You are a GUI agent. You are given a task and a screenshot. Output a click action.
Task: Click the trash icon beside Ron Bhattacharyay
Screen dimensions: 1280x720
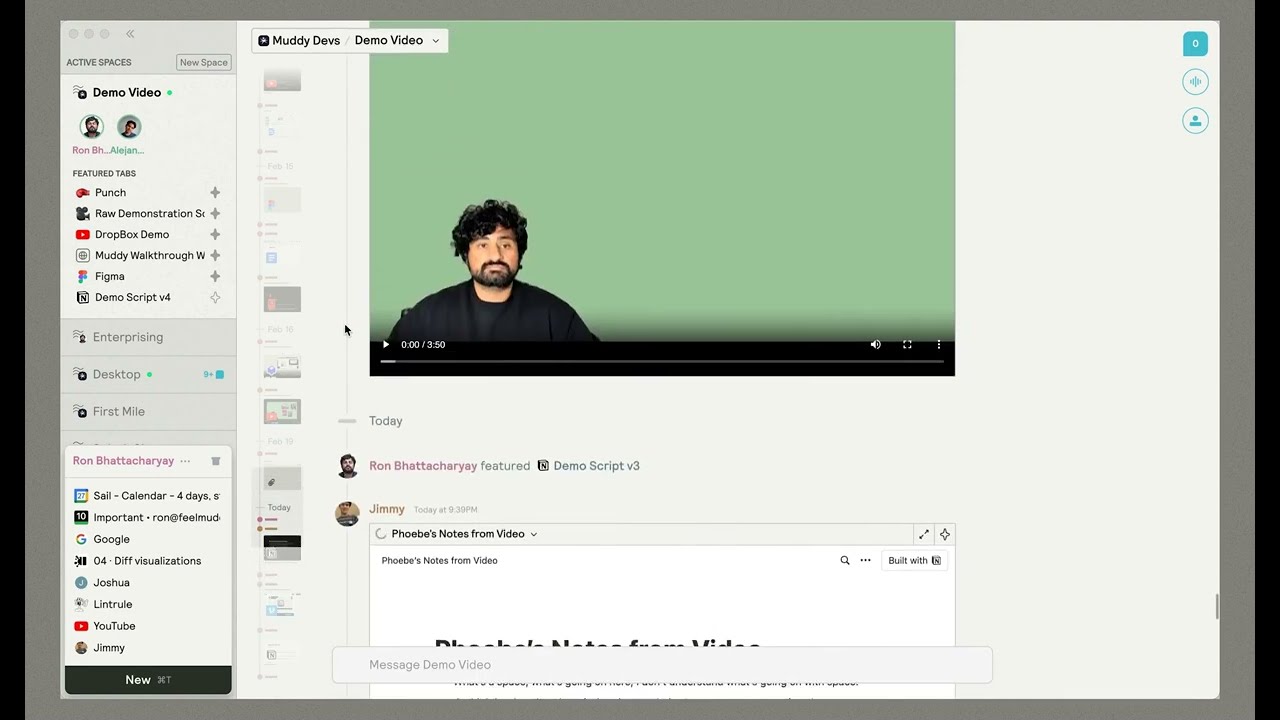pyautogui.click(x=215, y=461)
